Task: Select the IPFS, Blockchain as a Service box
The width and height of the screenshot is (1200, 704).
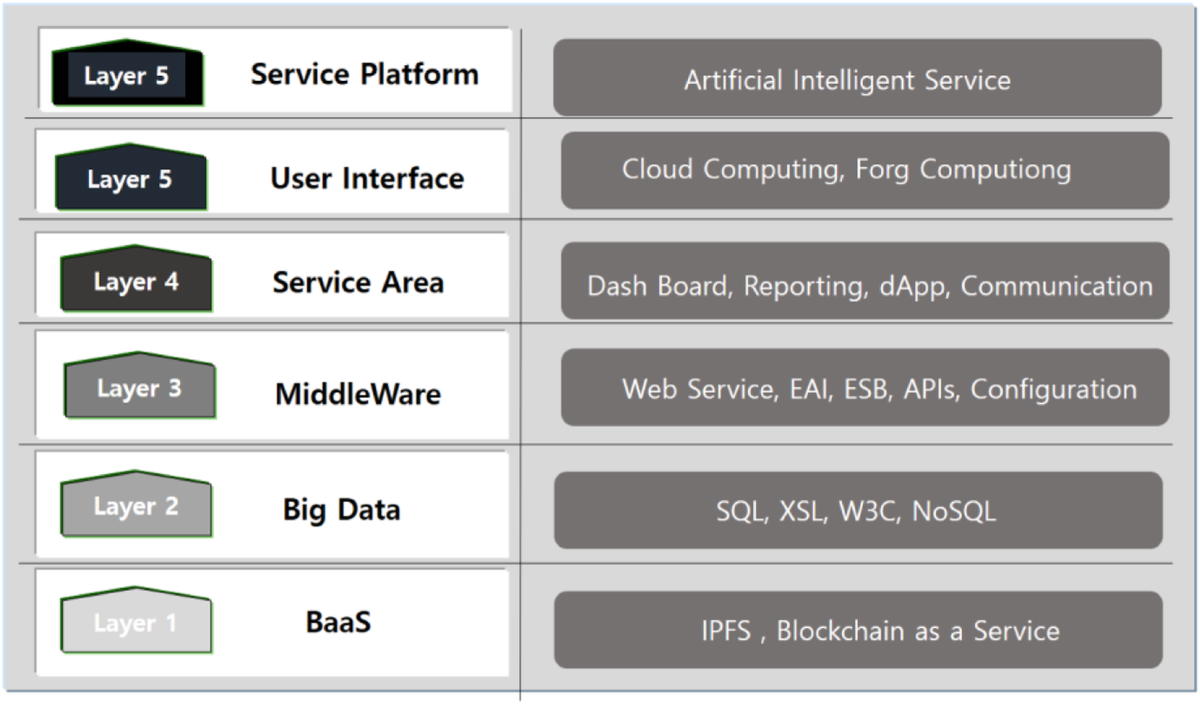Action: (858, 630)
